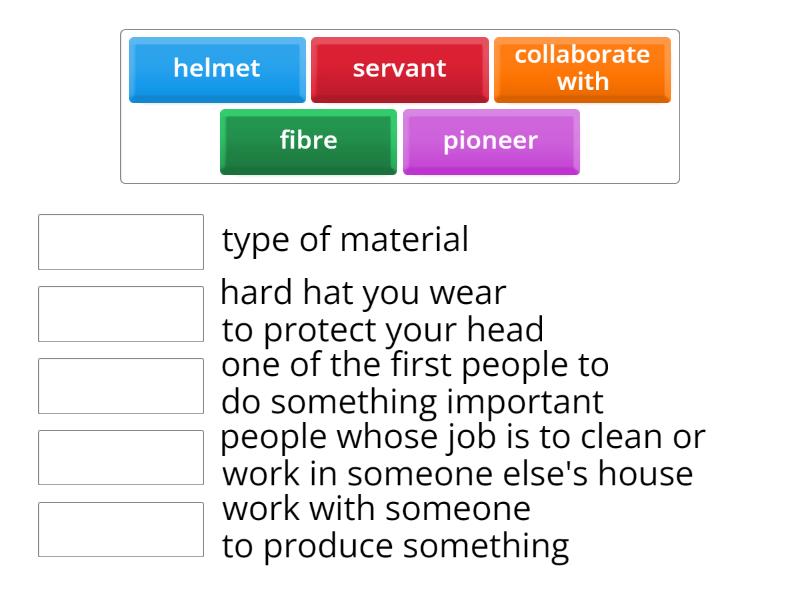Screen dimensions: 800x600
Task: Select the fibre word tile
Action: tap(308, 141)
